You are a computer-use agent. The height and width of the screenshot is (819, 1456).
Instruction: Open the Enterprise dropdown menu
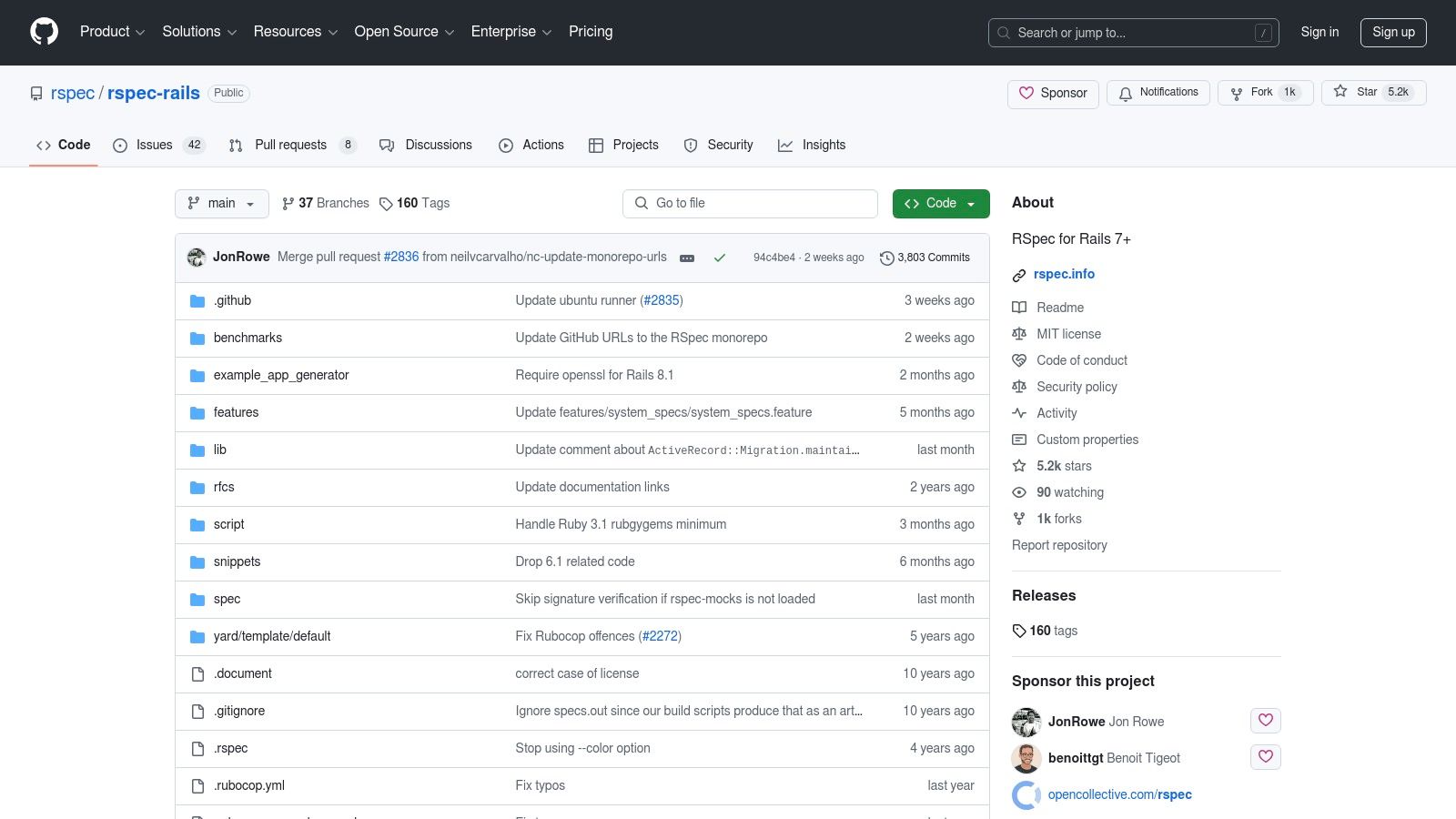(511, 32)
